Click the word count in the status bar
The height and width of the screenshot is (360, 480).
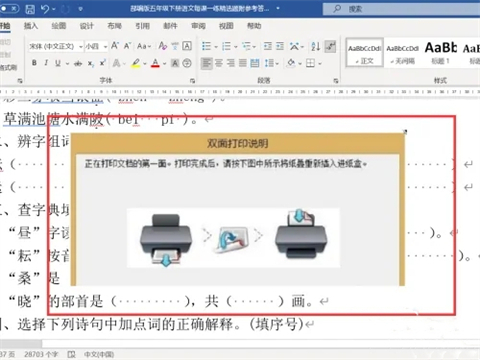41,354
